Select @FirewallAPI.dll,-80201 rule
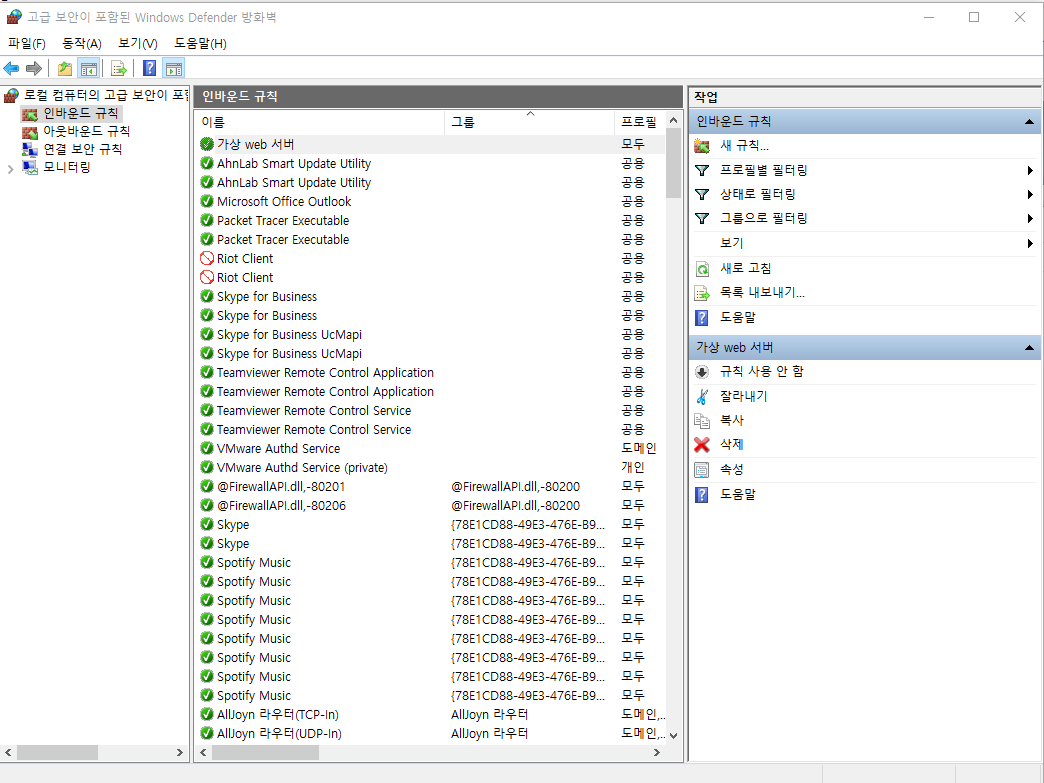Viewport: 1044px width, 783px height. pos(431,487)
